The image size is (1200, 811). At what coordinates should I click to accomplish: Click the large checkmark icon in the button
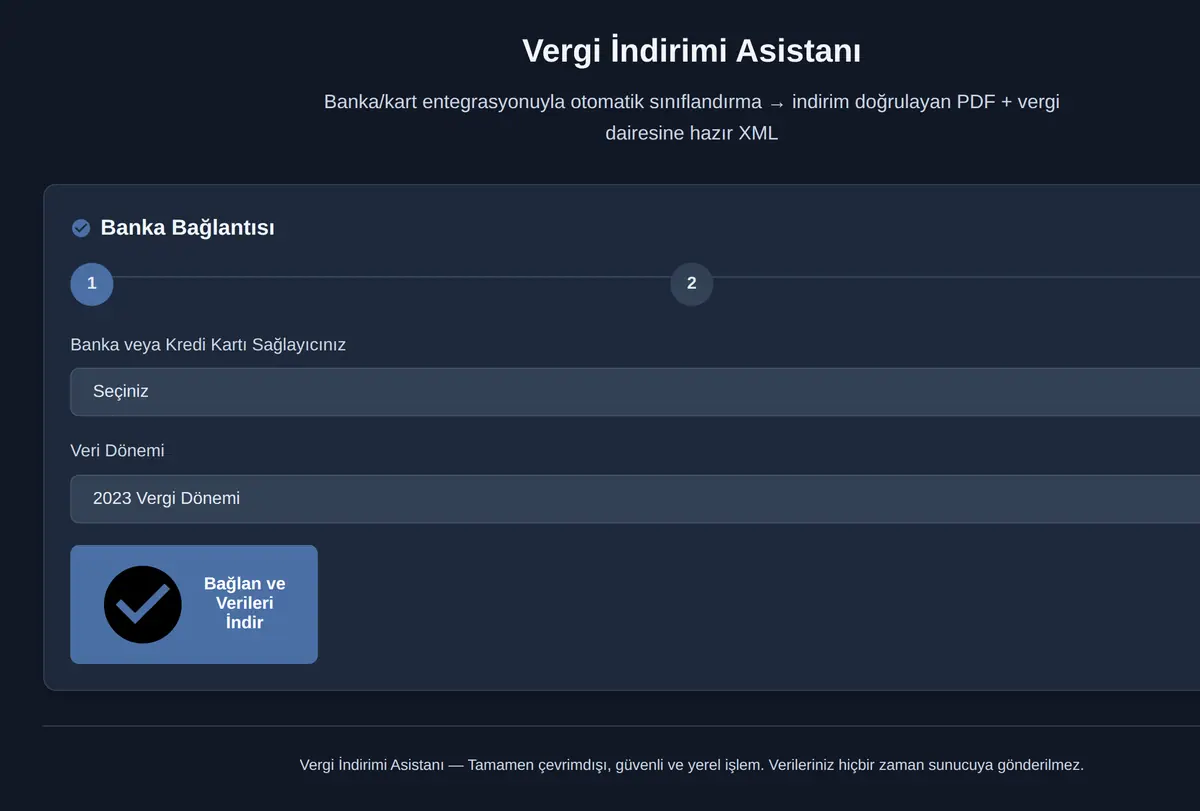click(x=143, y=604)
